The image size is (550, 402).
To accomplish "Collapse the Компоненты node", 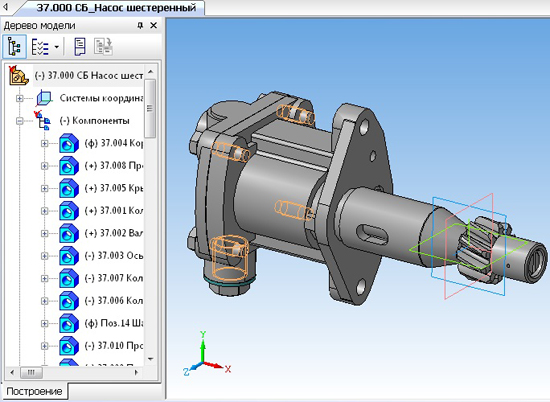I will click(x=20, y=121).
